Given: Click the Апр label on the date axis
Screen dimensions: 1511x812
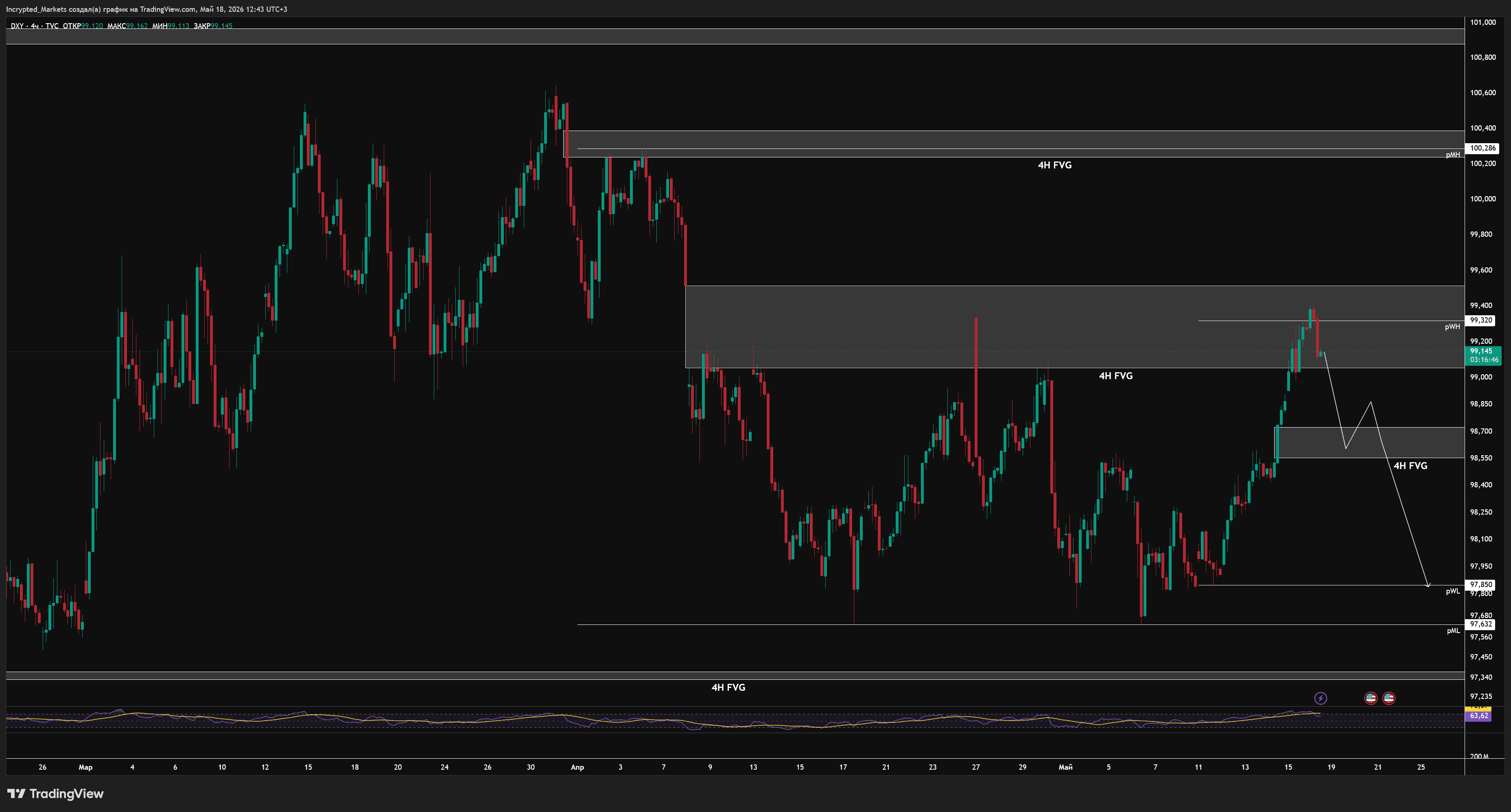Looking at the screenshot, I should coord(577,767).
